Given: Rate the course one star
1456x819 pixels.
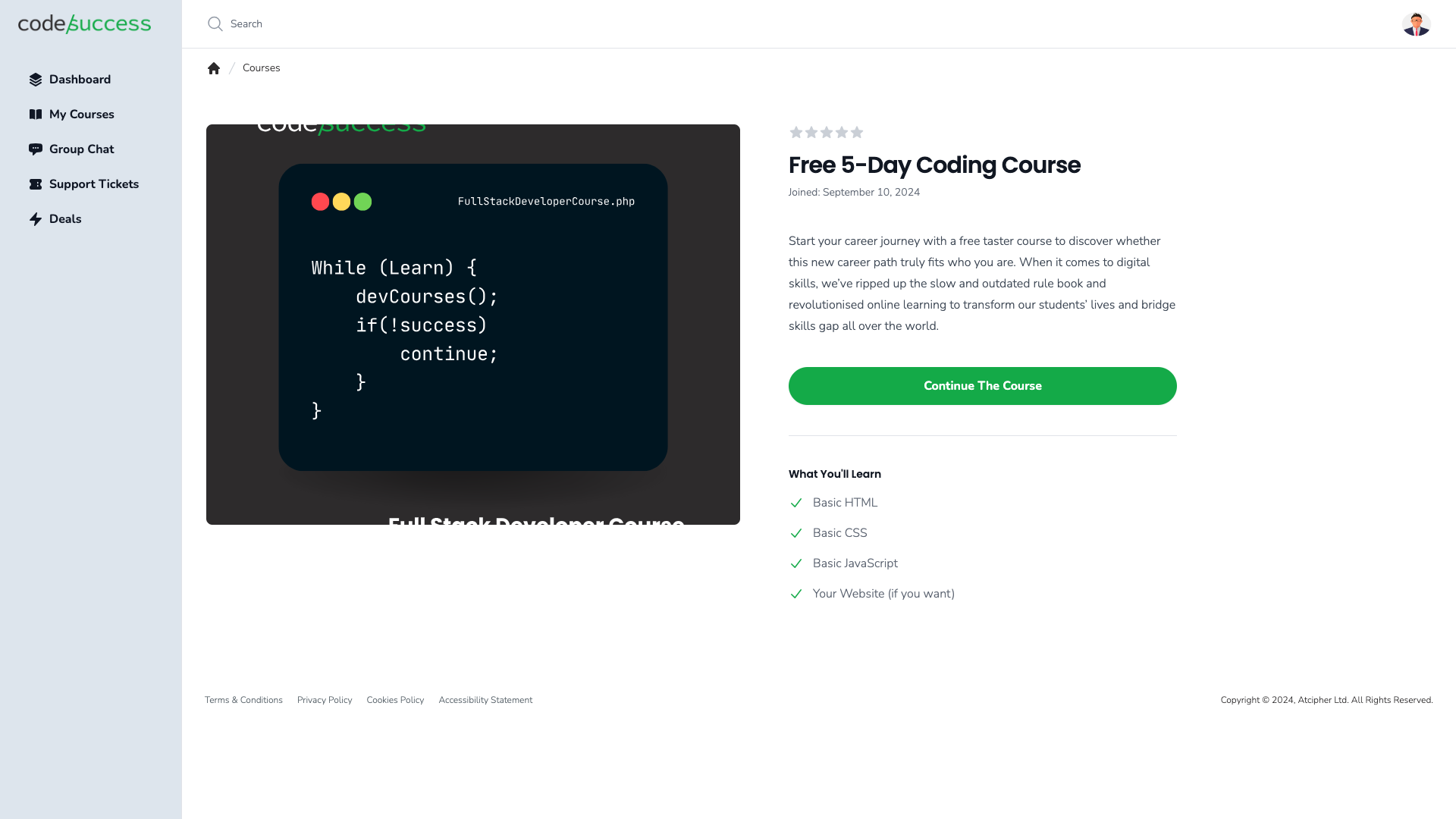Looking at the screenshot, I should tap(796, 133).
